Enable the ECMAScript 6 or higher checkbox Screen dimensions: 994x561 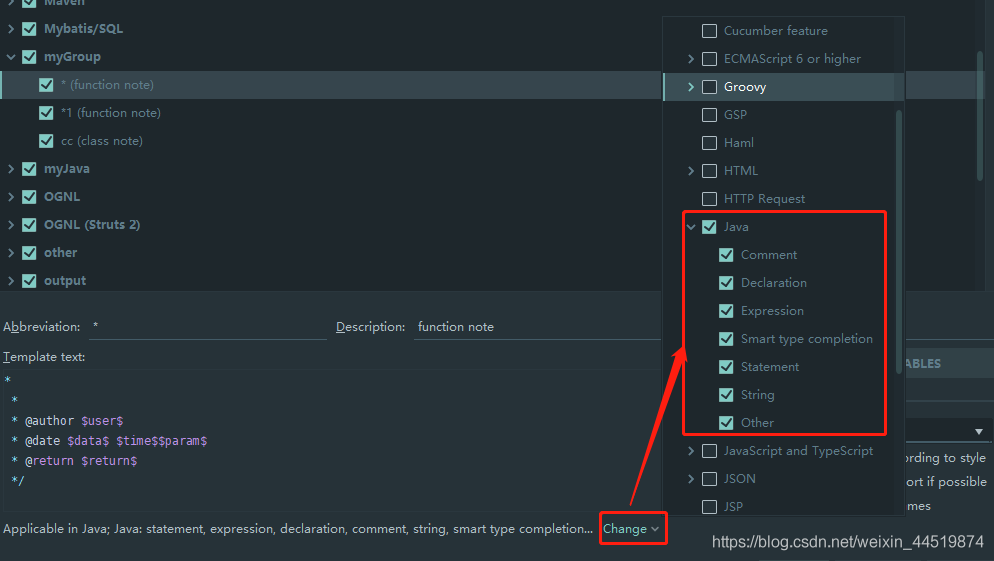[709, 58]
